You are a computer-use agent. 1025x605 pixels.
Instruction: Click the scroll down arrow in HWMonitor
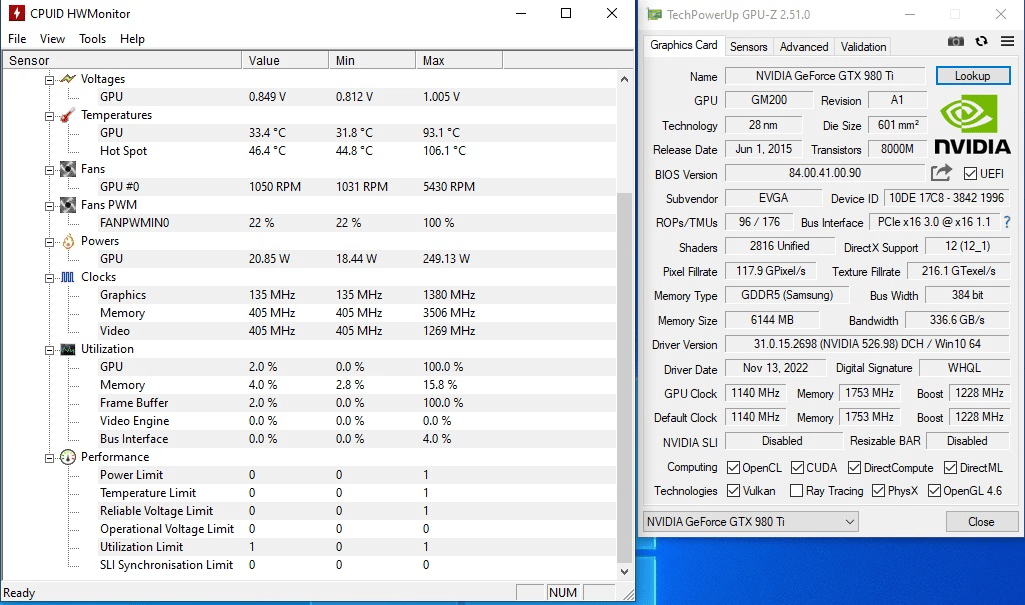tap(624, 571)
